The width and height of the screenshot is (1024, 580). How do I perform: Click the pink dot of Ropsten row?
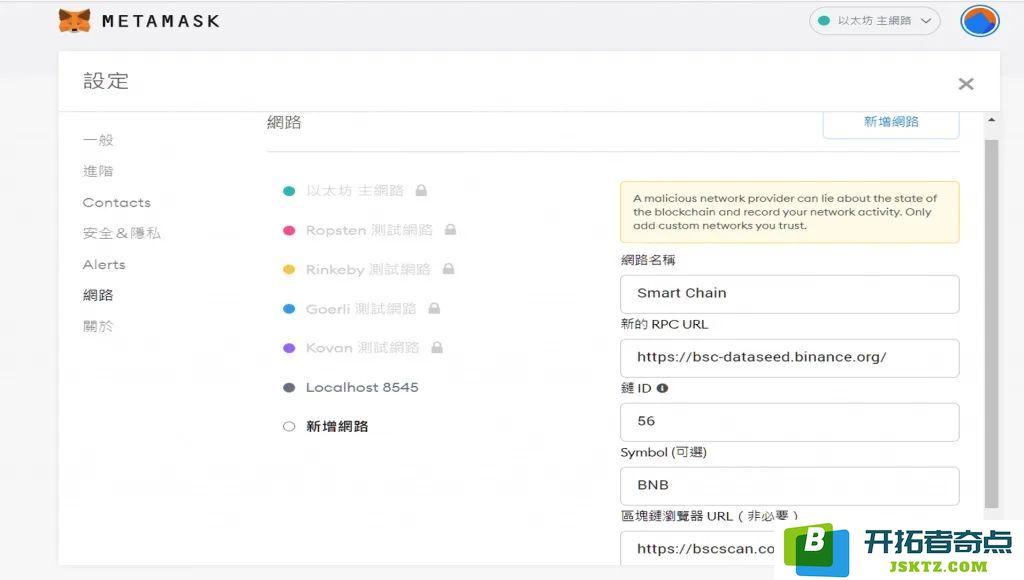[x=289, y=231]
